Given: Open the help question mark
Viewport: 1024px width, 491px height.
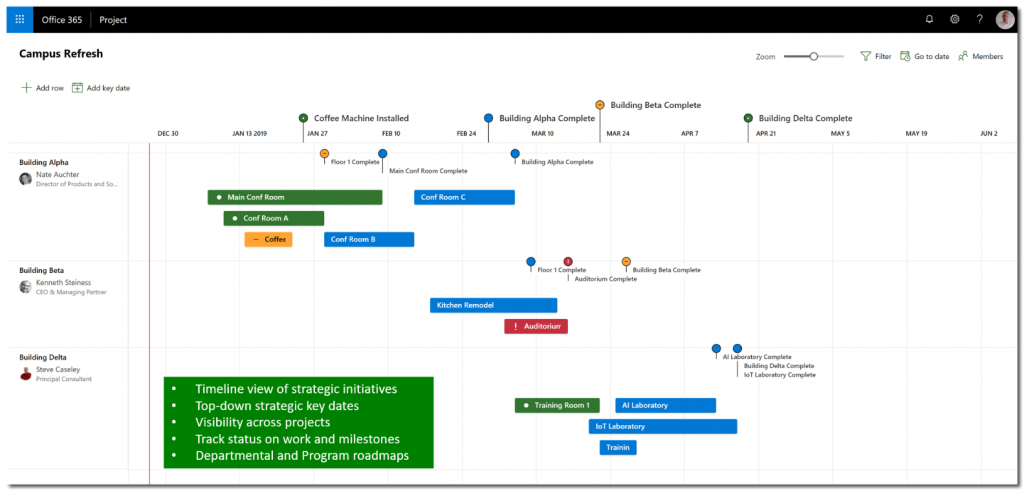Looking at the screenshot, I should click(980, 20).
